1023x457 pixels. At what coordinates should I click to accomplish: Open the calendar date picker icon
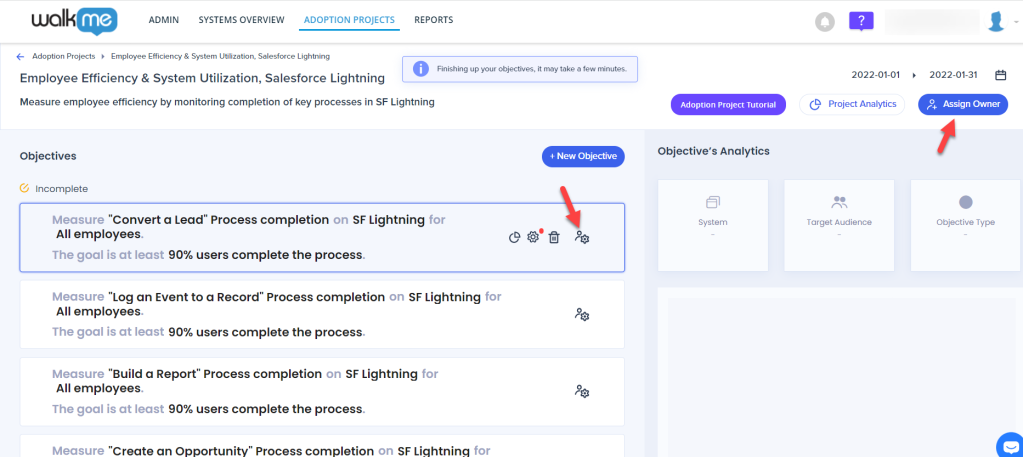[999, 75]
